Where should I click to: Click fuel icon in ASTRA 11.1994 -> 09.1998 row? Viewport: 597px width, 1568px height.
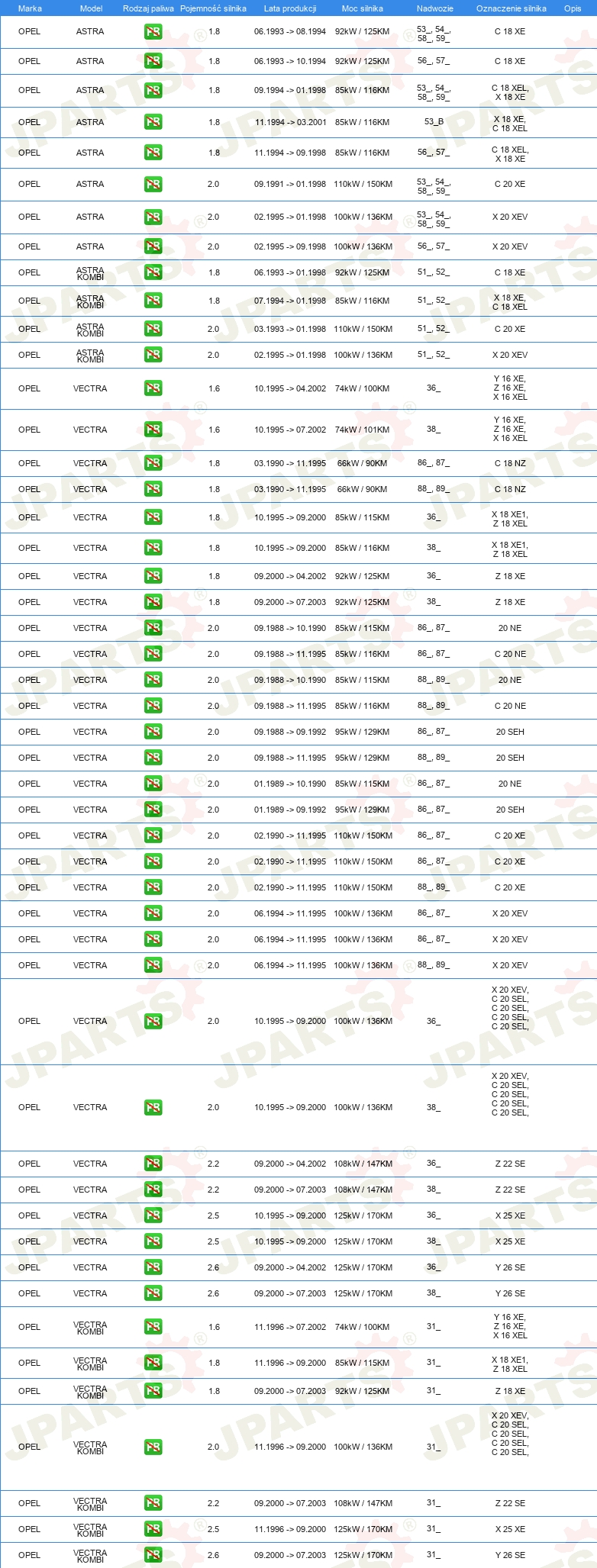(153, 153)
